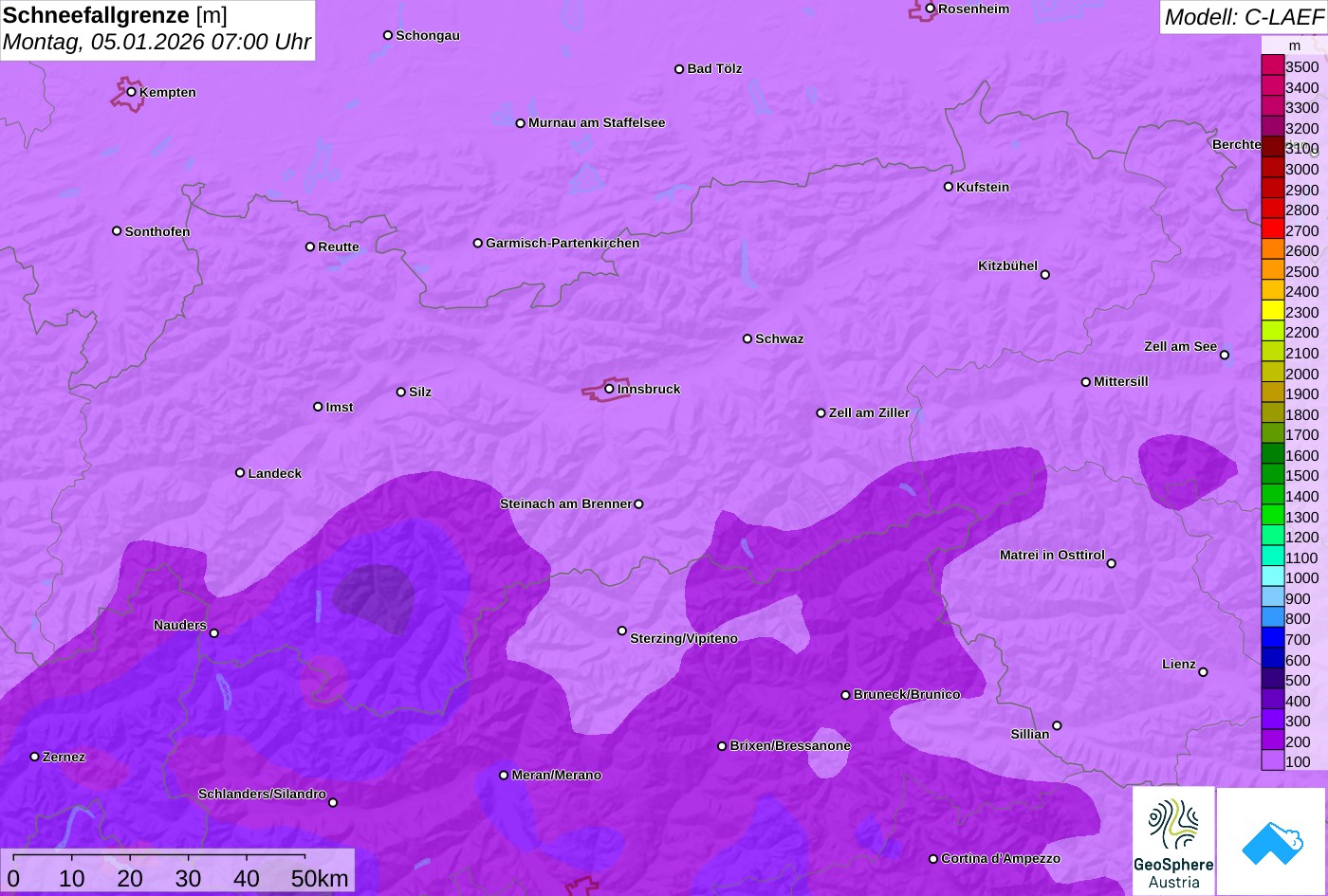The width and height of the screenshot is (1328, 896).
Task: Click the date Montag, 05.01.2026 07:00 Uhr
Action: point(157,43)
